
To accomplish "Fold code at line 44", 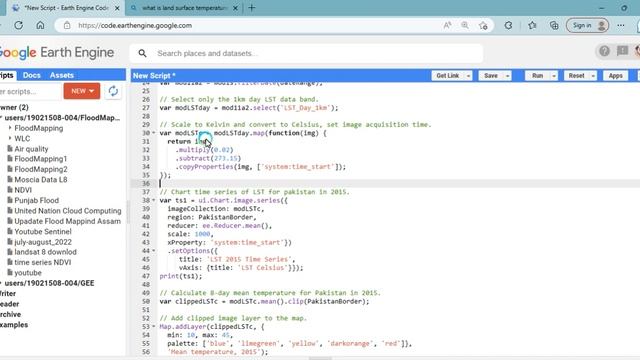I will pyautogui.click(x=154, y=251).
